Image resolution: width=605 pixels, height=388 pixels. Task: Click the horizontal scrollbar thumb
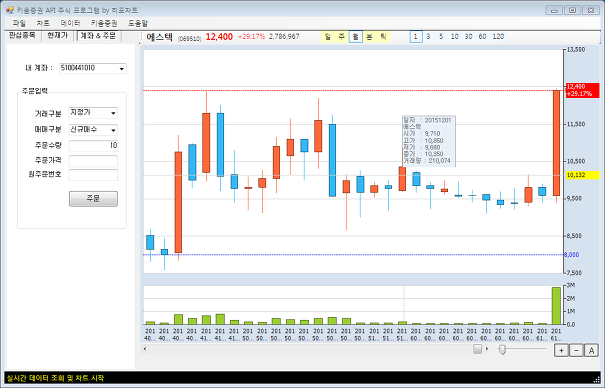point(478,349)
